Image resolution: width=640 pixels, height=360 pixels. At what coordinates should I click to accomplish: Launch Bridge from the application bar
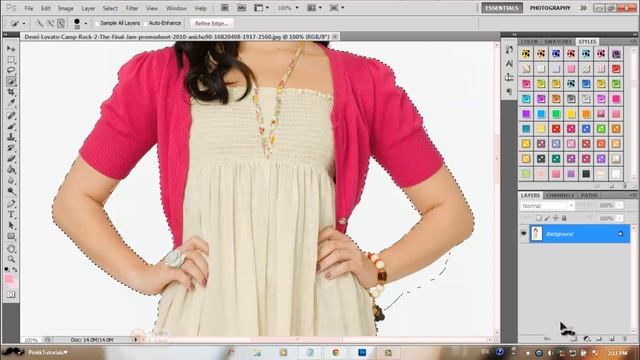tap(224, 8)
